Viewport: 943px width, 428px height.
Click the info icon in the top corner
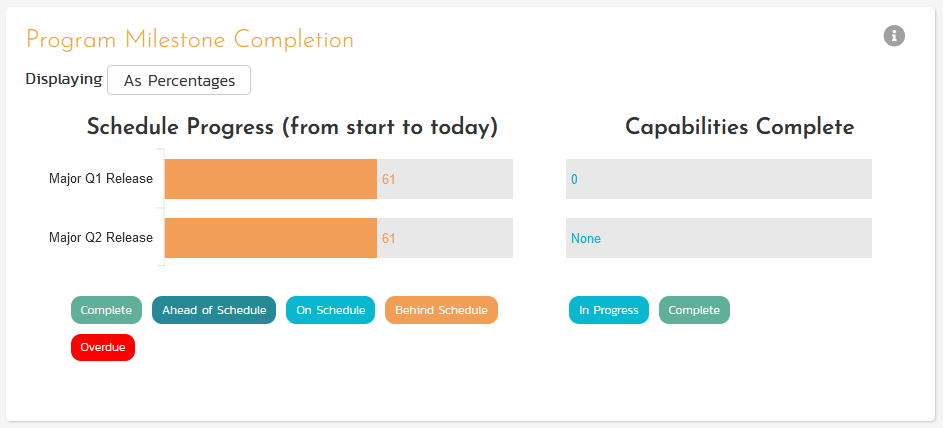(x=894, y=36)
